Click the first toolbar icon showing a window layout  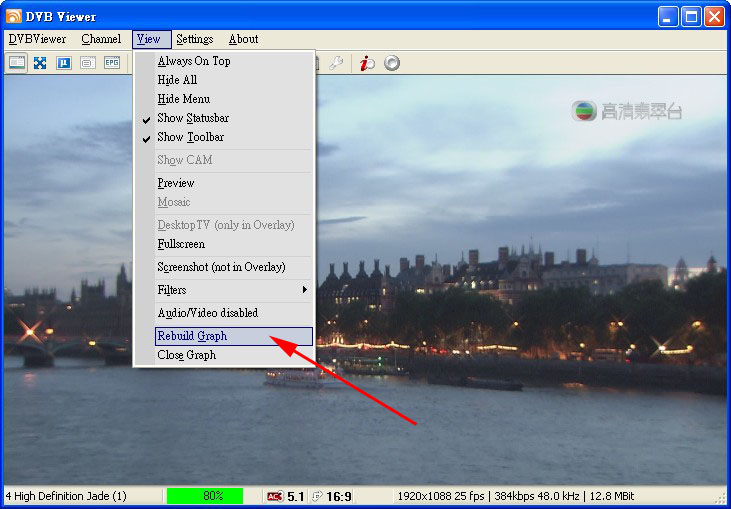[x=17, y=63]
